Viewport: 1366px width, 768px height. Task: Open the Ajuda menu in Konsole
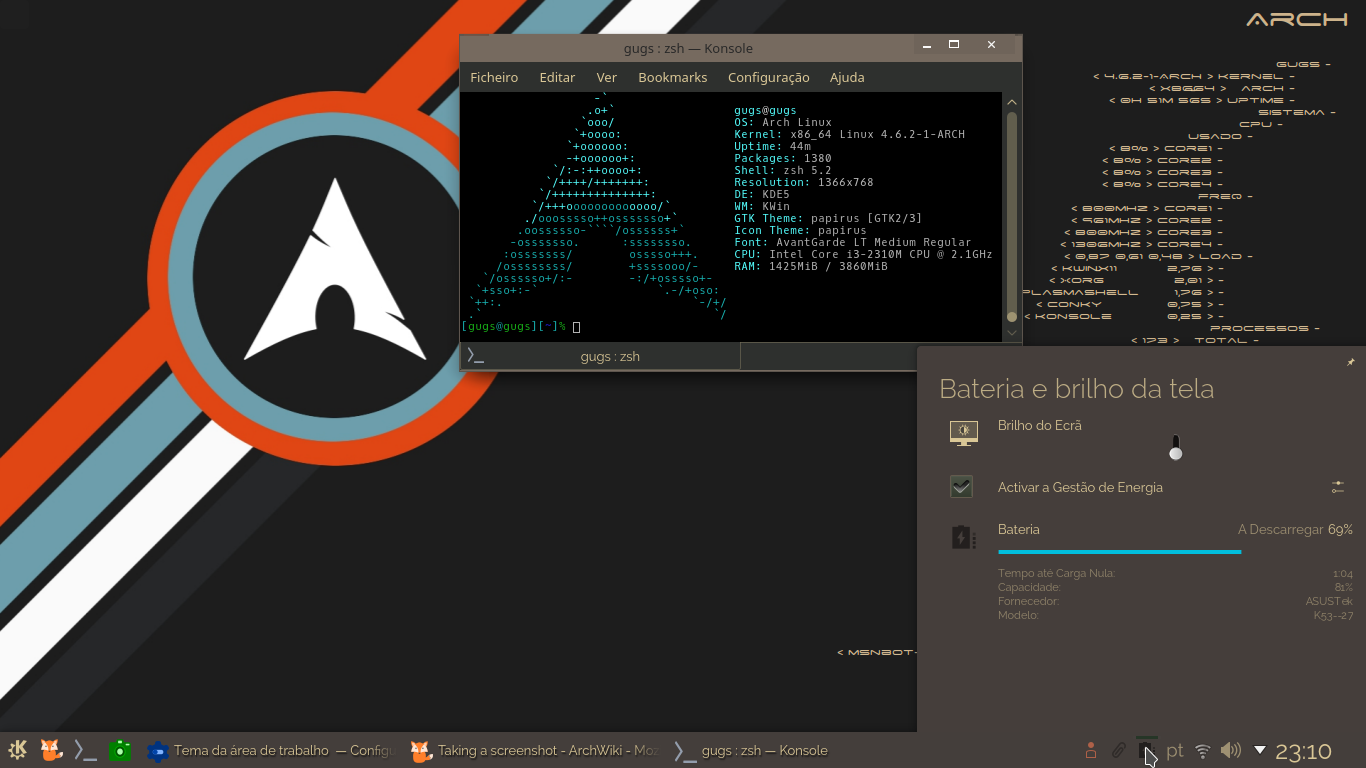coord(847,77)
